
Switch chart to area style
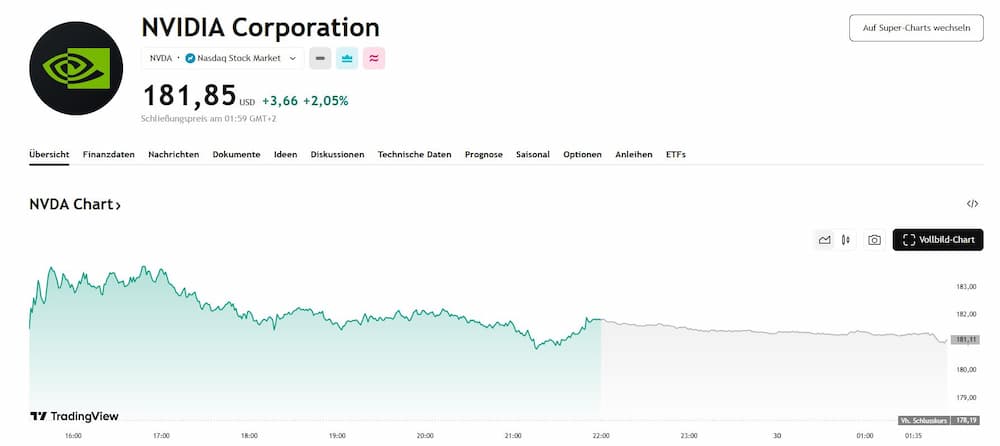click(824, 240)
